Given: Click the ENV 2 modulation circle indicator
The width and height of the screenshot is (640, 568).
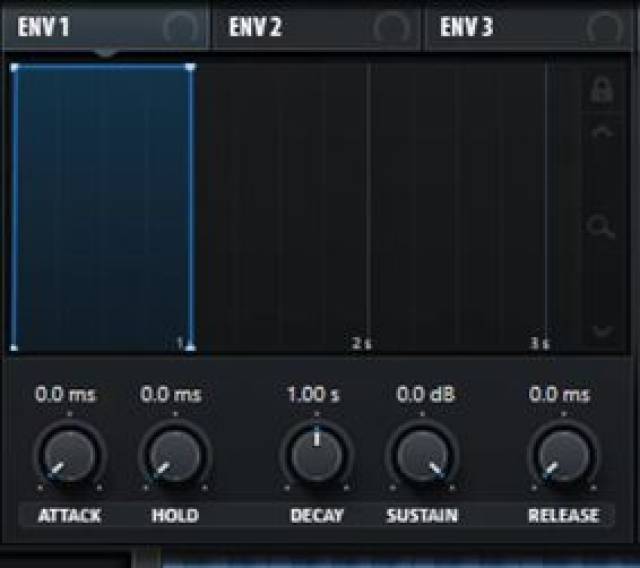Looking at the screenshot, I should 391,28.
